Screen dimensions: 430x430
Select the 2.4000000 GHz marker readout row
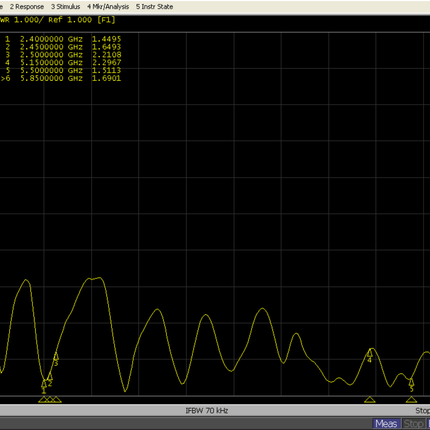63,39
